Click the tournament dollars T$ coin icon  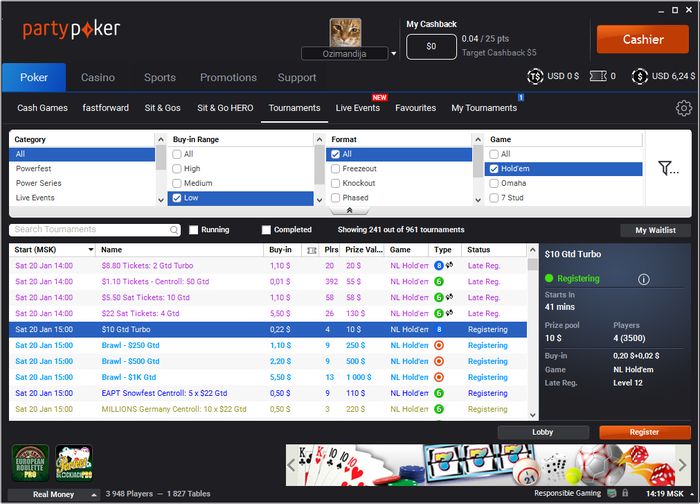click(x=535, y=76)
